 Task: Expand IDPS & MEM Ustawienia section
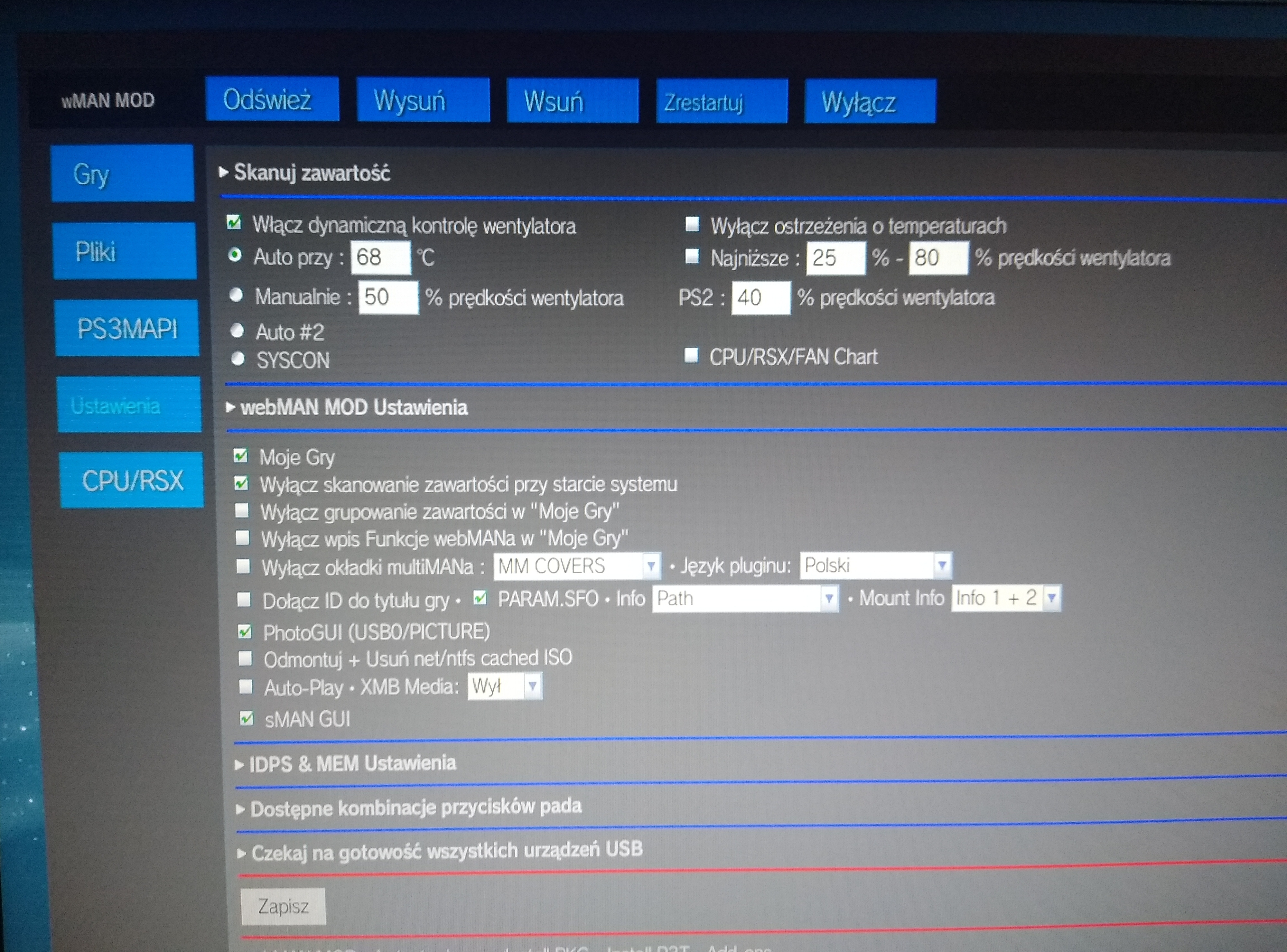[x=351, y=763]
